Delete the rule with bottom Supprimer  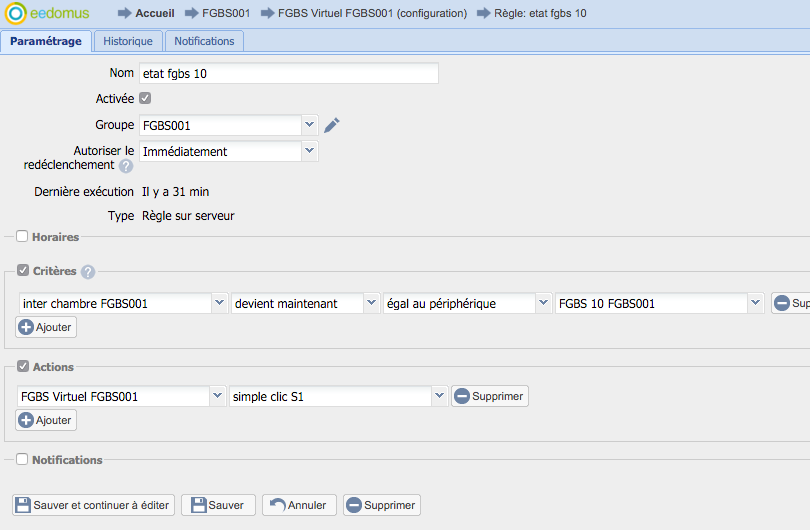click(382, 505)
